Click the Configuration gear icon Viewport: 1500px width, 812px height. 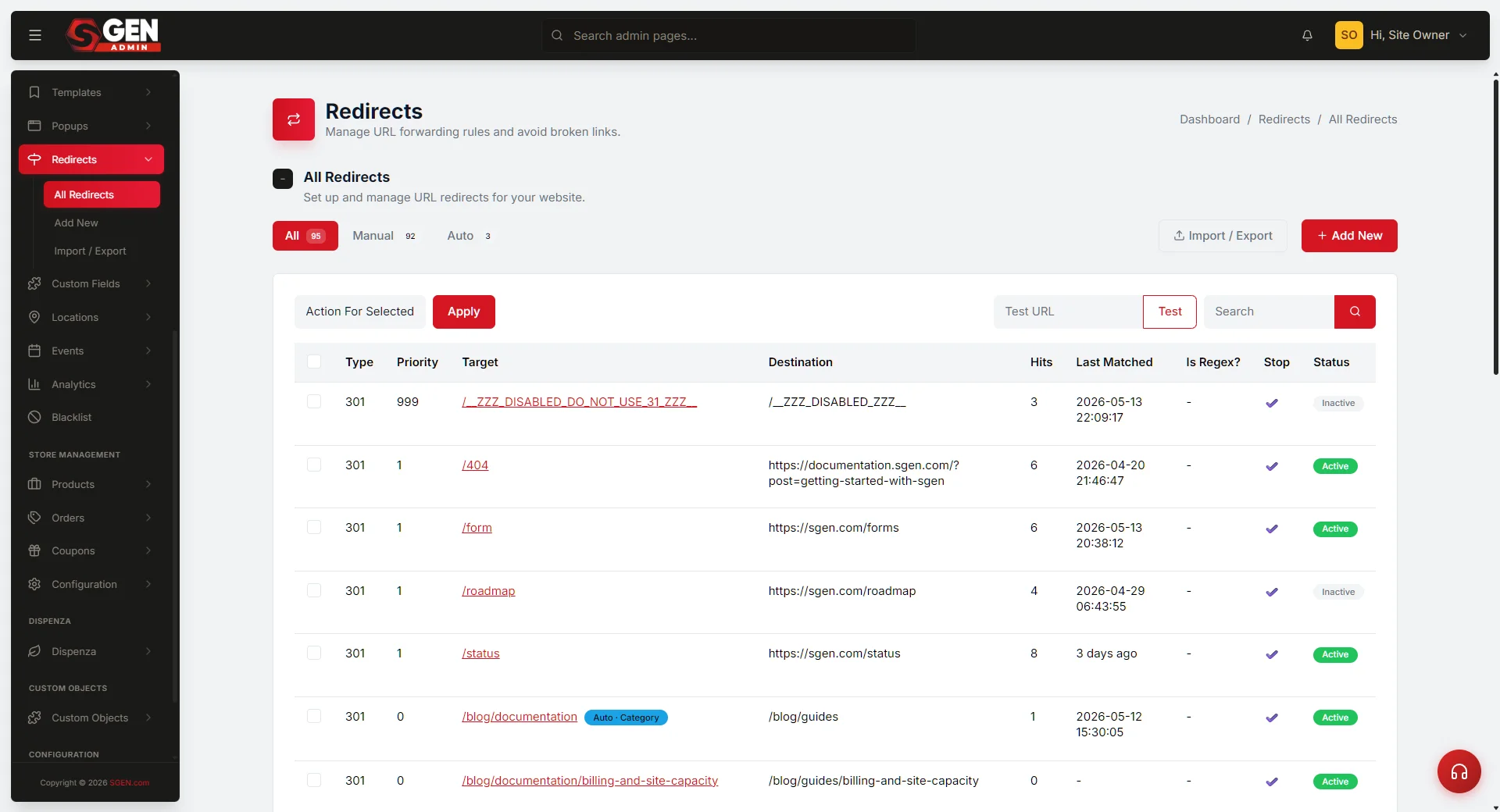point(34,584)
